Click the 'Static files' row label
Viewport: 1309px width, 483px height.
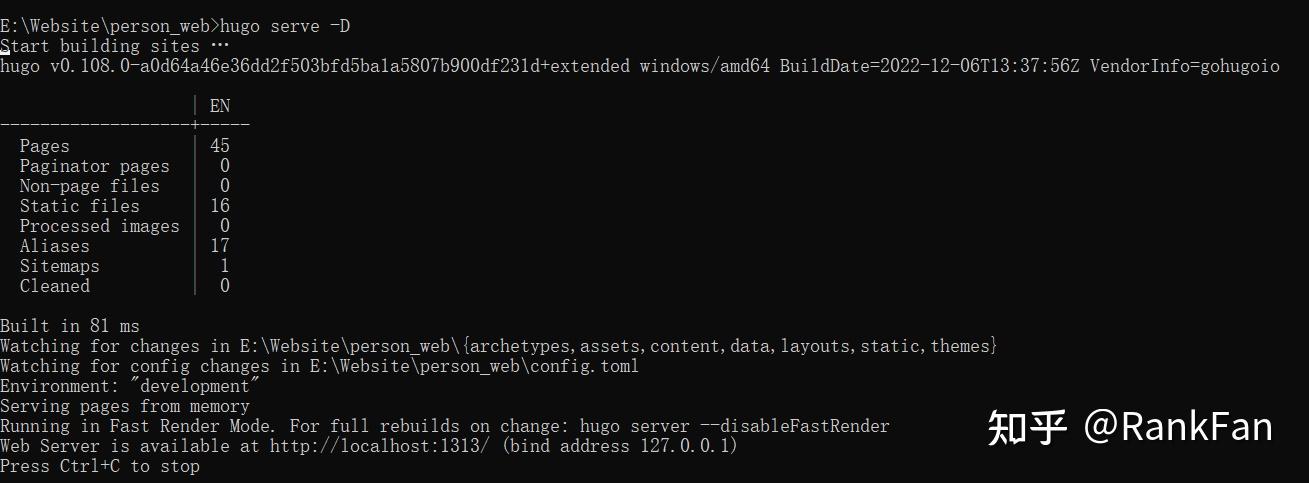pos(80,206)
